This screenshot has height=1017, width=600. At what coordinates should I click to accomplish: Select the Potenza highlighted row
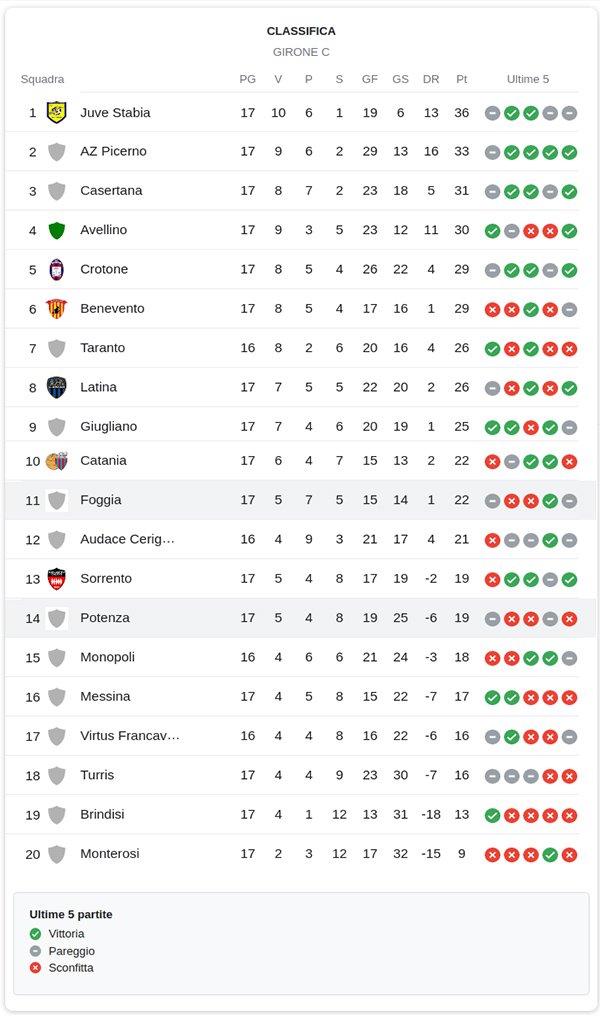coord(300,618)
